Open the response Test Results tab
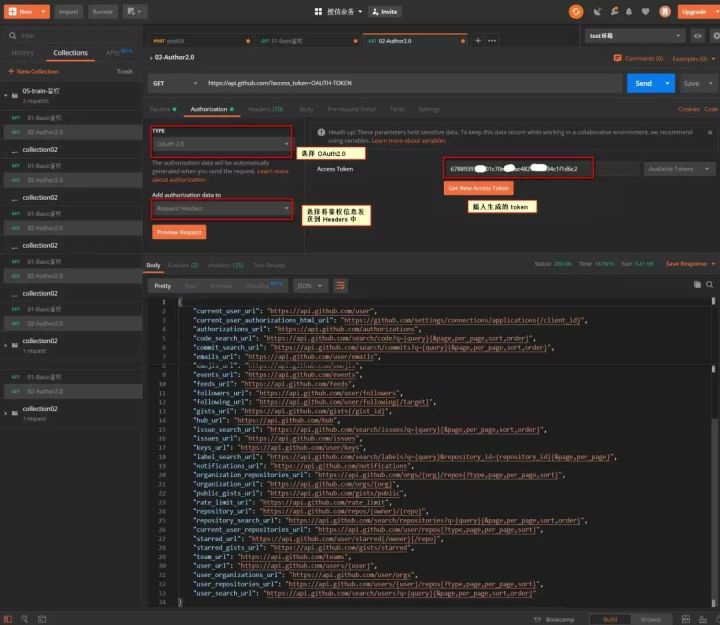Screen dimensions: 720x625 269,265
